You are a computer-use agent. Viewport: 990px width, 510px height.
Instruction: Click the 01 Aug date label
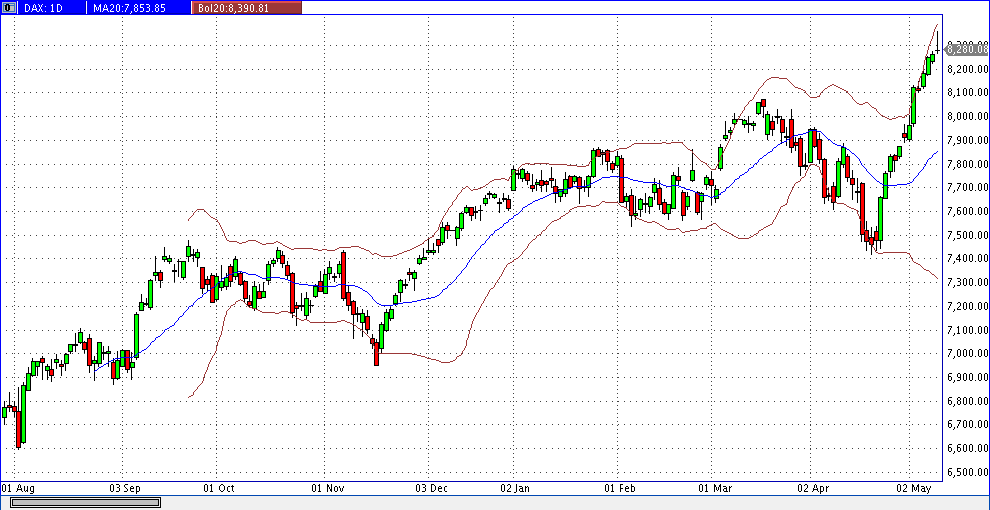coord(16,488)
